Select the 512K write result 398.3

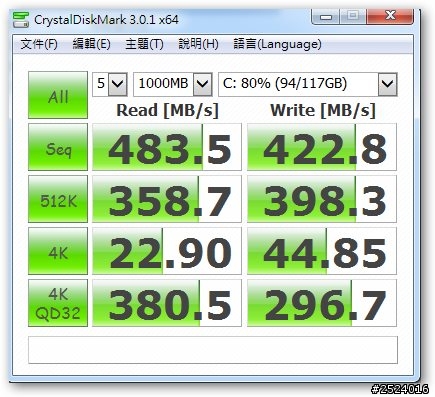click(322, 199)
